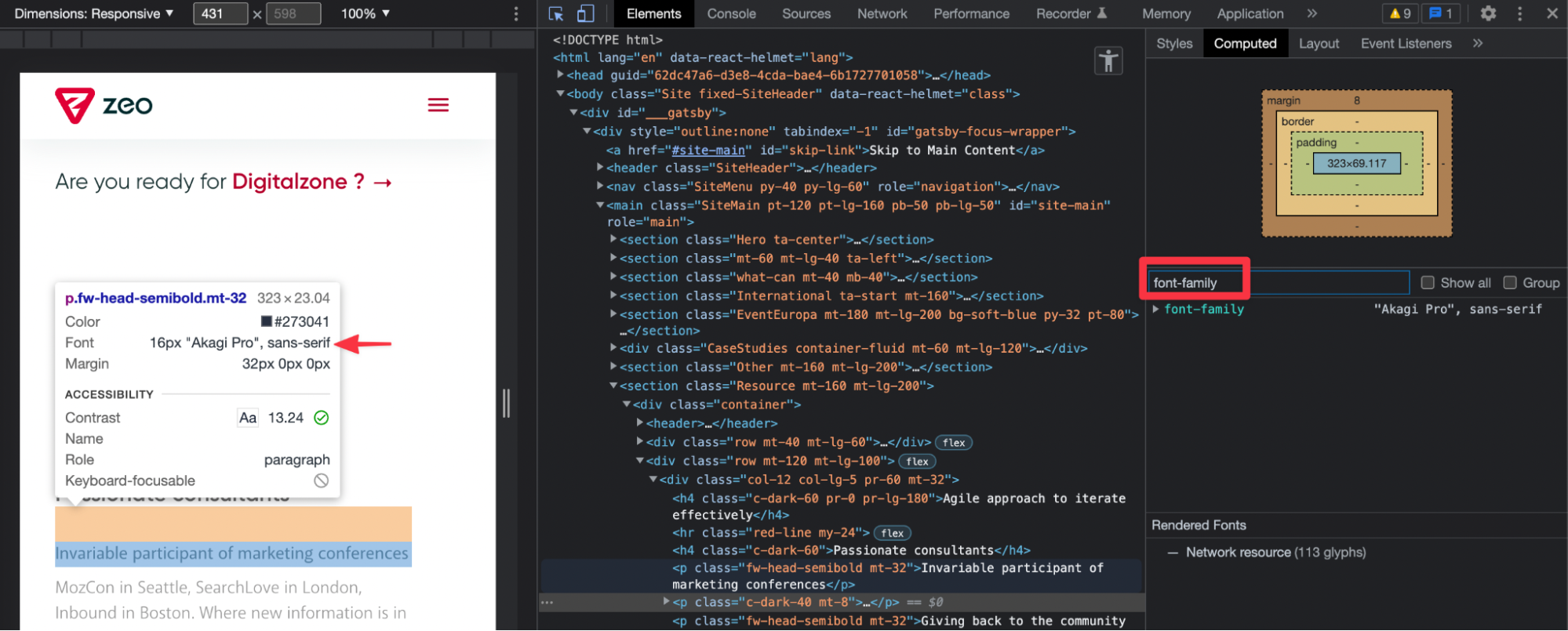Click the highlighted Invariable participant paragraph on page
The width and height of the screenshot is (1568, 631).
[x=232, y=553]
